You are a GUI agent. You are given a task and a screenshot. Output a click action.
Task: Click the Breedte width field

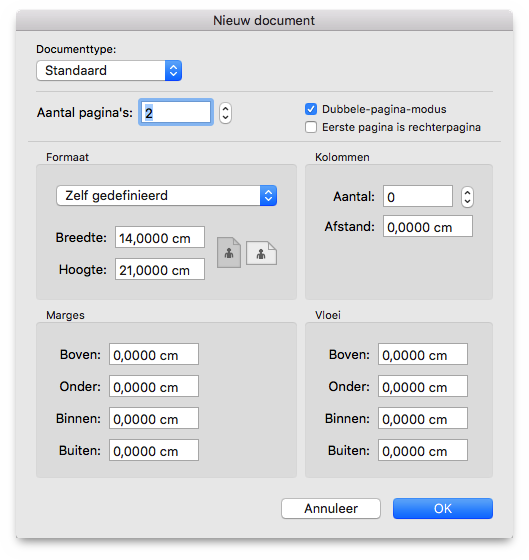tap(160, 237)
